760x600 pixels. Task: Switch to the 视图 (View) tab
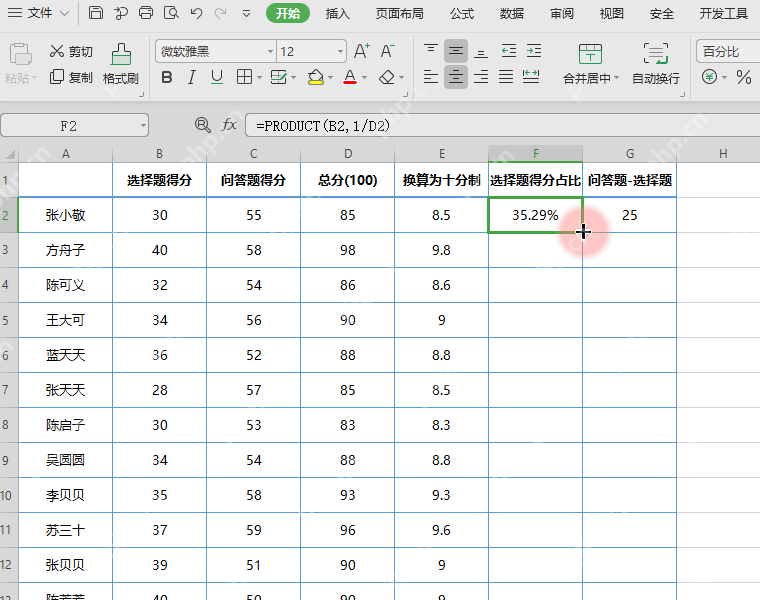612,14
